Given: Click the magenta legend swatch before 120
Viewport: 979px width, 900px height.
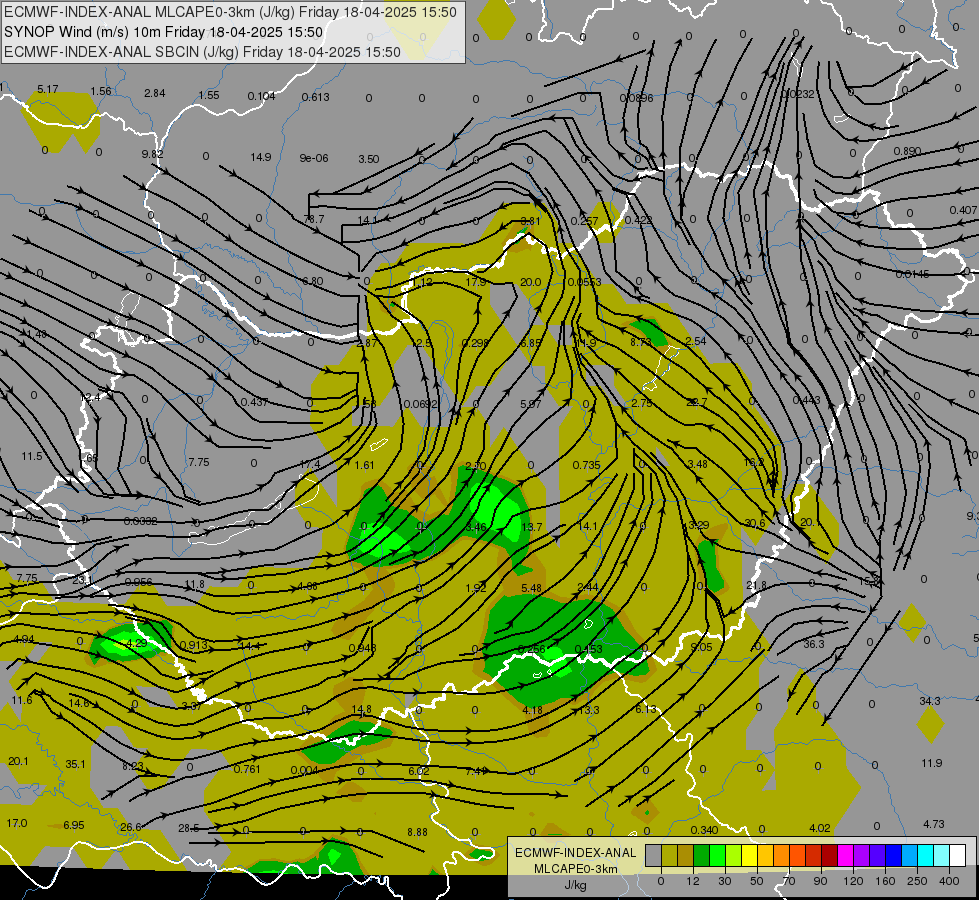Looking at the screenshot, I should click(845, 855).
